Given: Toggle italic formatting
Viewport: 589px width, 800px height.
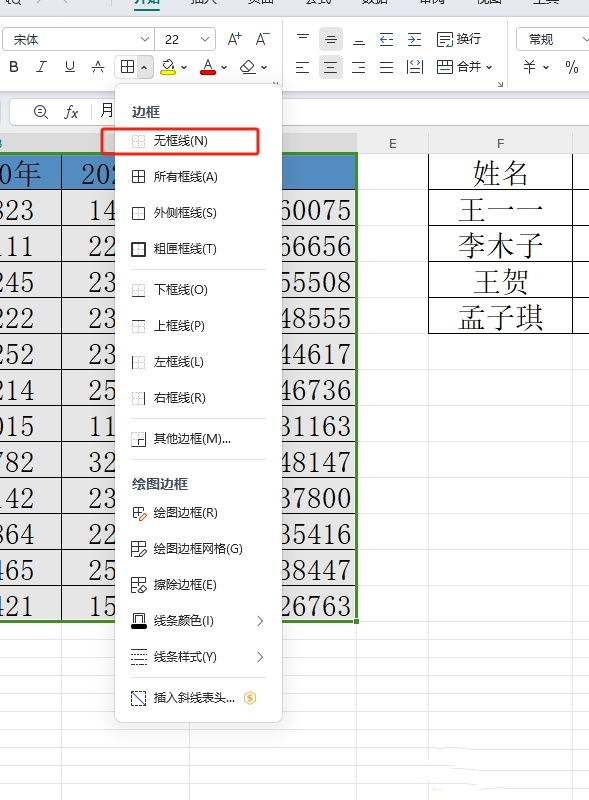Looking at the screenshot, I should [x=41, y=67].
